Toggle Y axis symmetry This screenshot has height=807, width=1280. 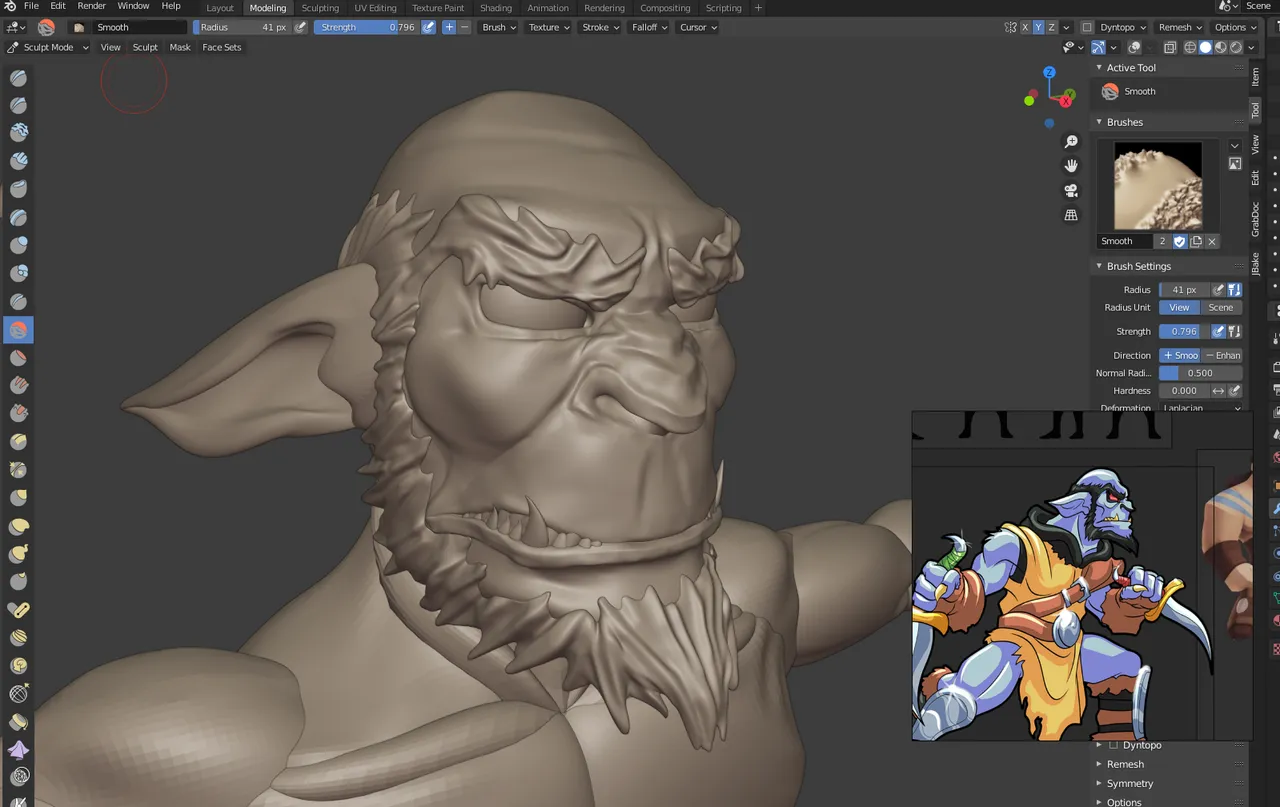coord(1038,27)
